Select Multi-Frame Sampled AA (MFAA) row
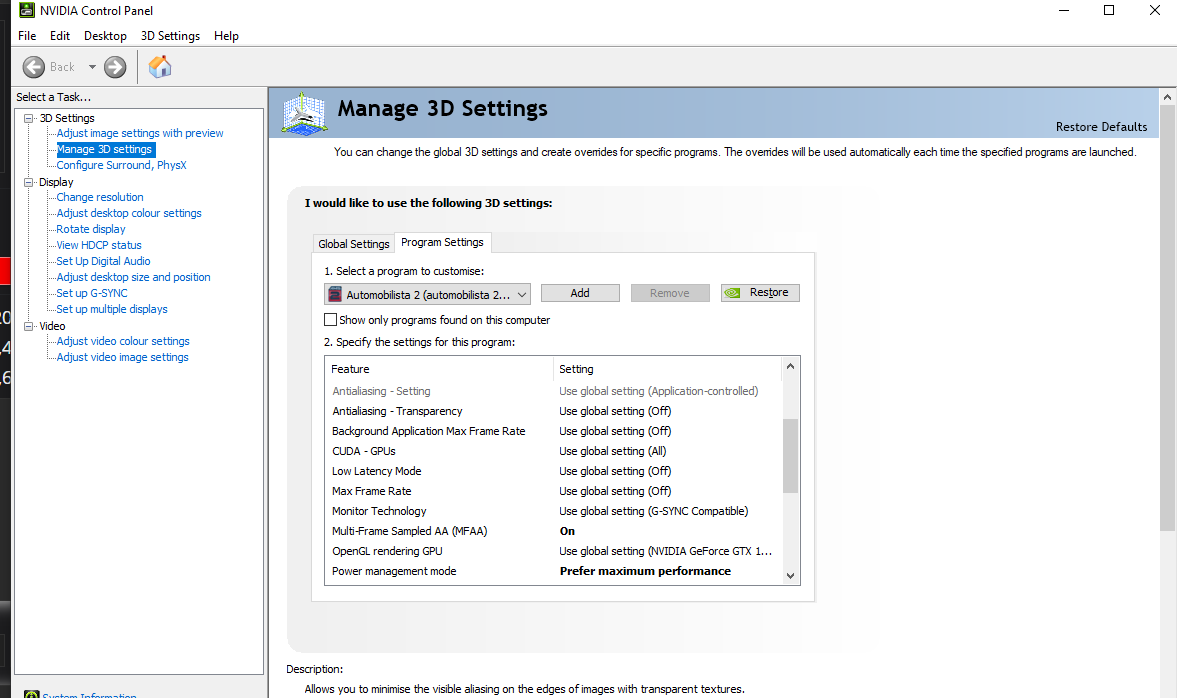 pos(554,531)
